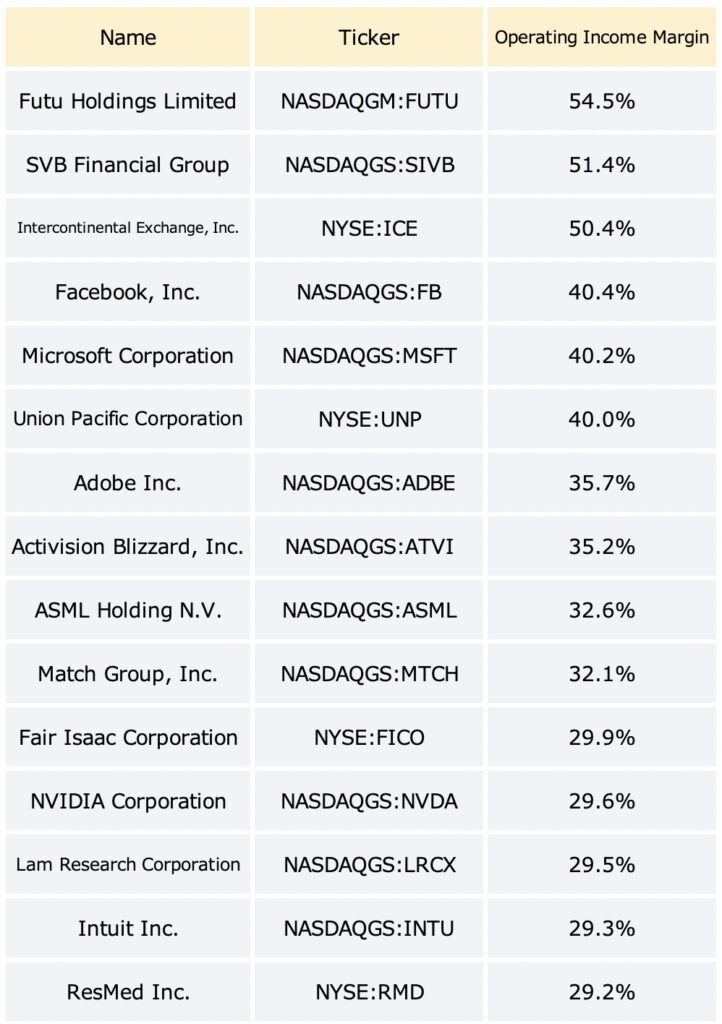Click the NYSE:RMD ticker cell
This screenshot has height=1024, width=722.
(369, 991)
